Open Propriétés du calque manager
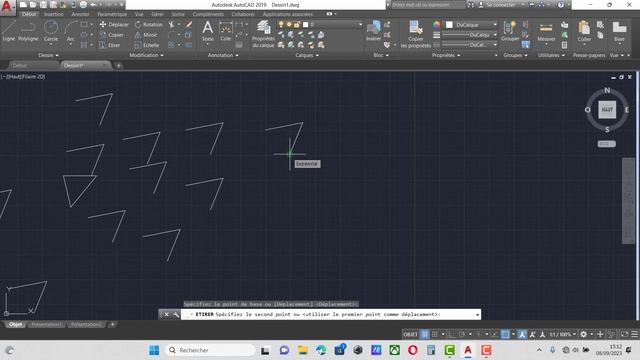 263,34
